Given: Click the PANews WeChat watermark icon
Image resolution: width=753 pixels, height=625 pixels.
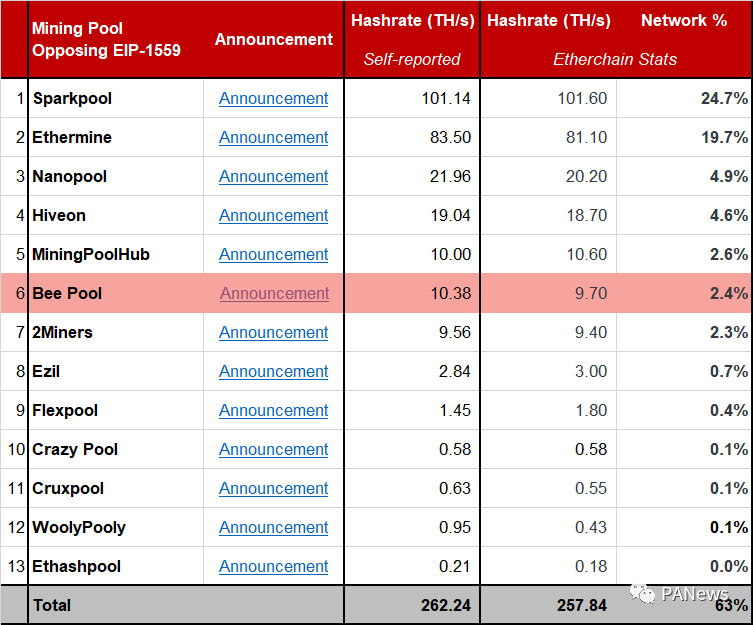Looking at the screenshot, I should tap(643, 594).
